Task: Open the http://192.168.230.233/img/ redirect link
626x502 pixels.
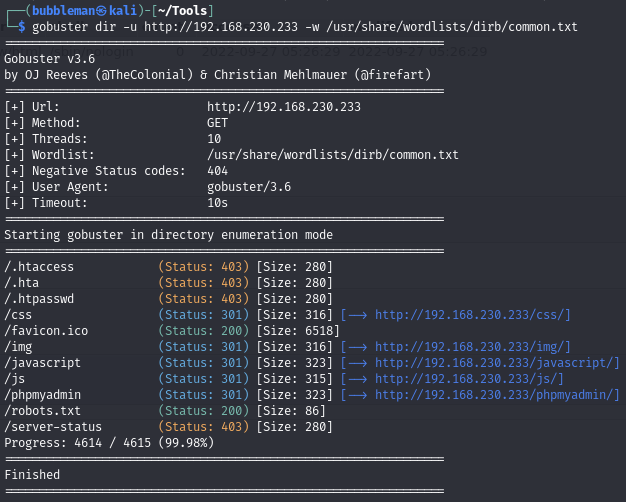Action: coord(470,346)
